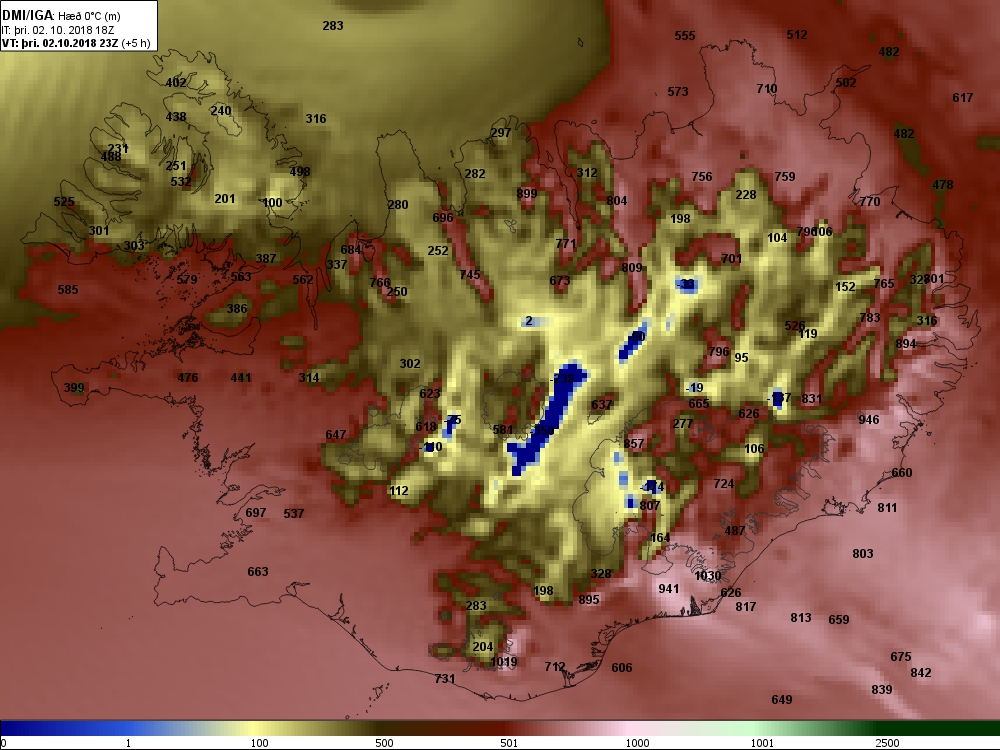Click map value '1030'
Viewport: 1000px width, 750px height.
(707, 576)
